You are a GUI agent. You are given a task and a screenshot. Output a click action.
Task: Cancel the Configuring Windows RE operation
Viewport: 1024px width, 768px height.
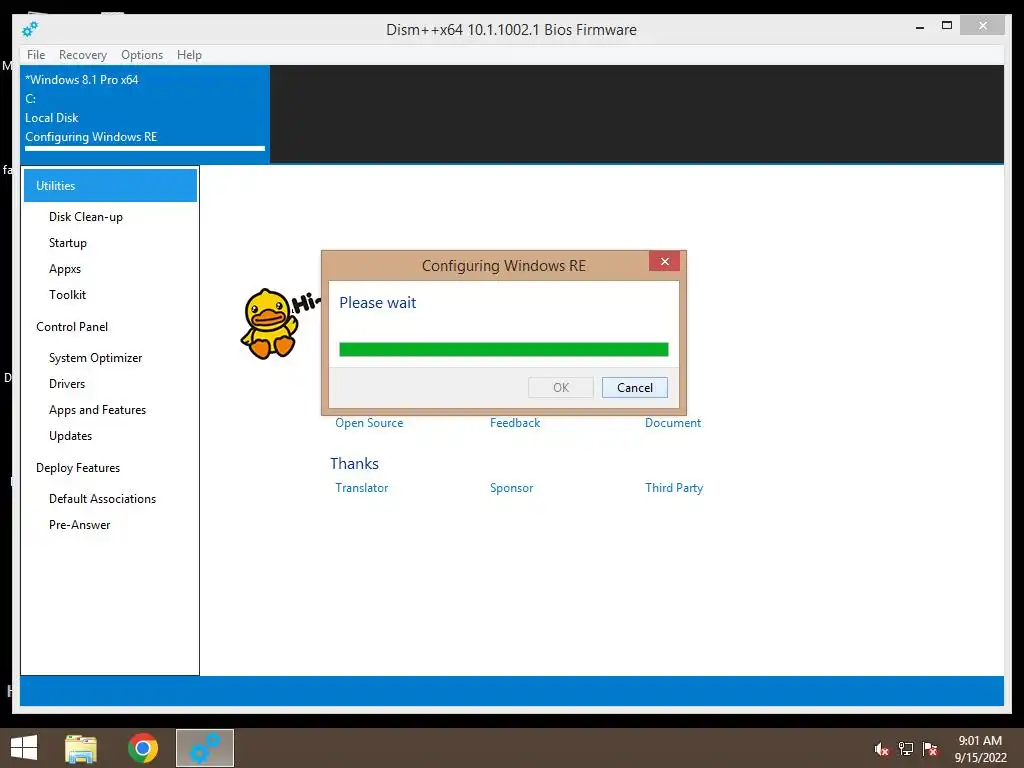click(635, 387)
